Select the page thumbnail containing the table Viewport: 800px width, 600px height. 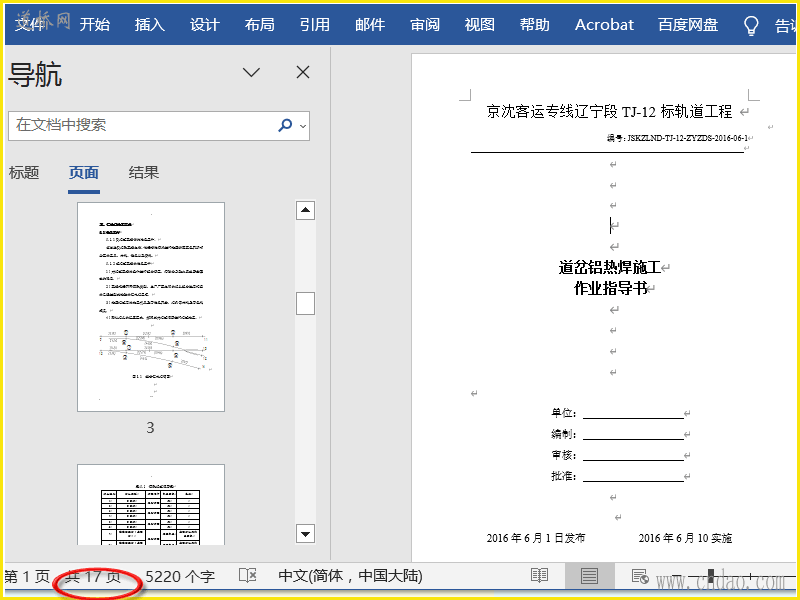pyautogui.click(x=151, y=505)
